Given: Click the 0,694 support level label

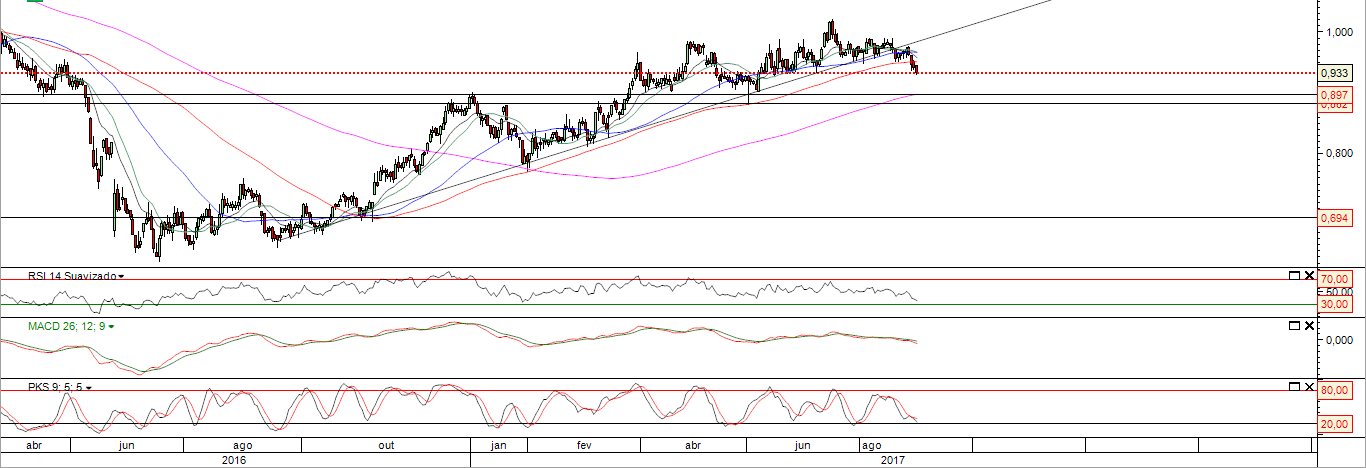Looking at the screenshot, I should click(1334, 218).
